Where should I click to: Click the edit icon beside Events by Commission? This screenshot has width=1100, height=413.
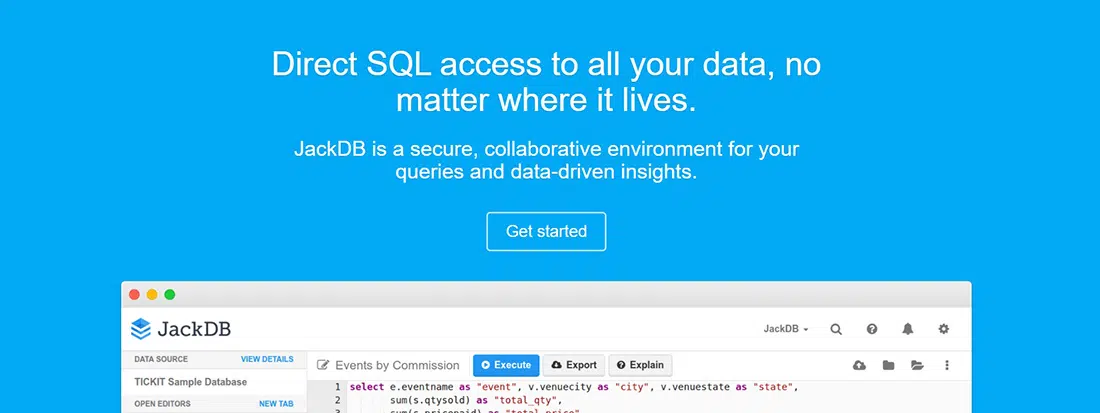323,365
